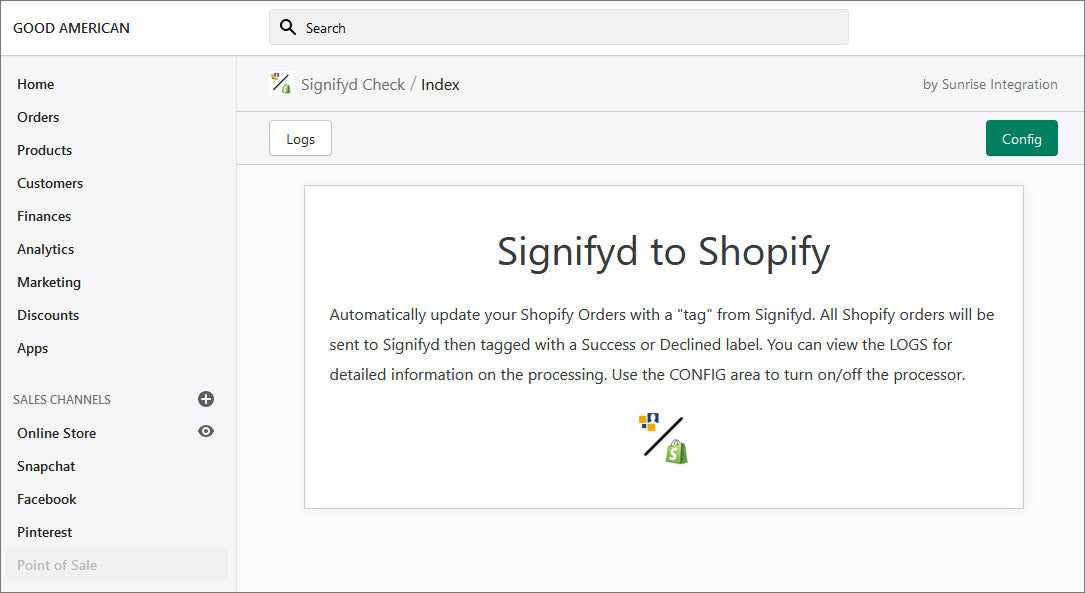Focus the Search input field
This screenshot has height=593, width=1085.
click(x=558, y=28)
